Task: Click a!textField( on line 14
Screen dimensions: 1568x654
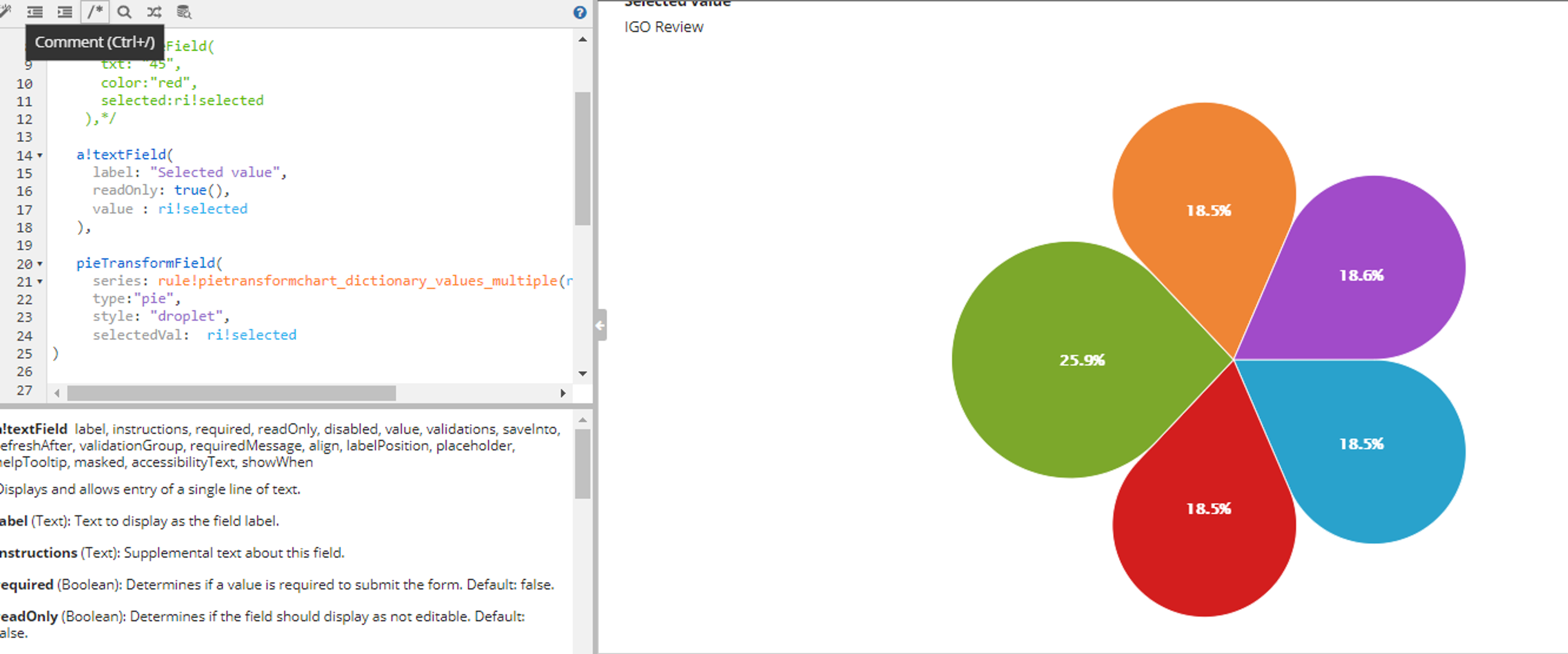Action: 125,155
